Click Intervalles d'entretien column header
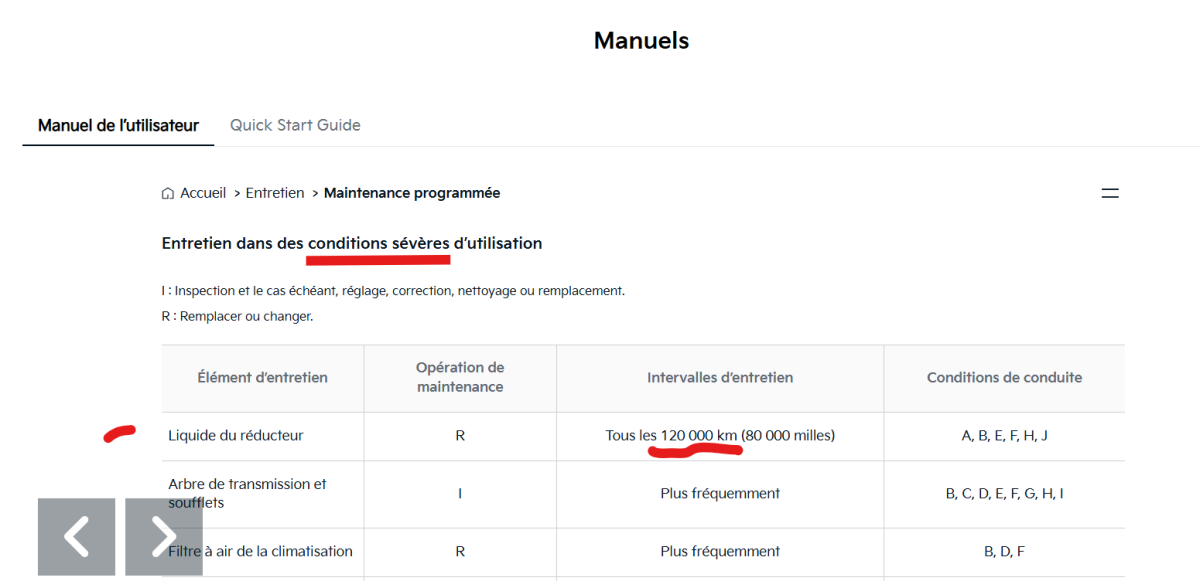 tap(720, 378)
